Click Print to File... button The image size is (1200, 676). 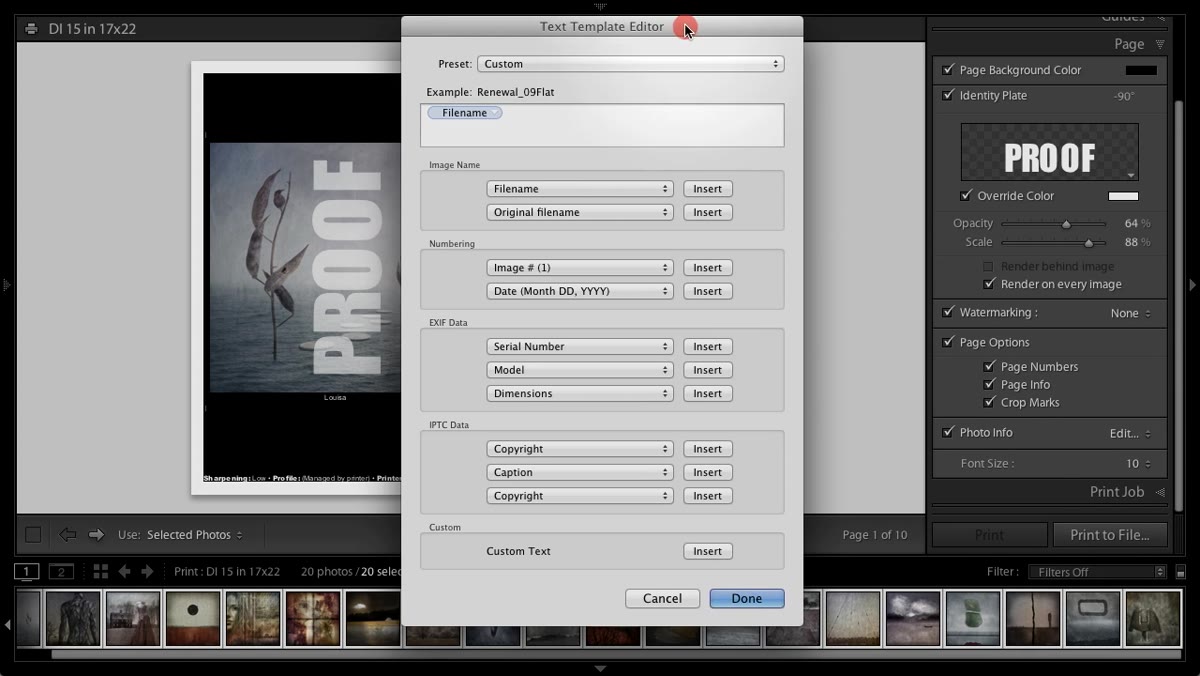[1110, 535]
